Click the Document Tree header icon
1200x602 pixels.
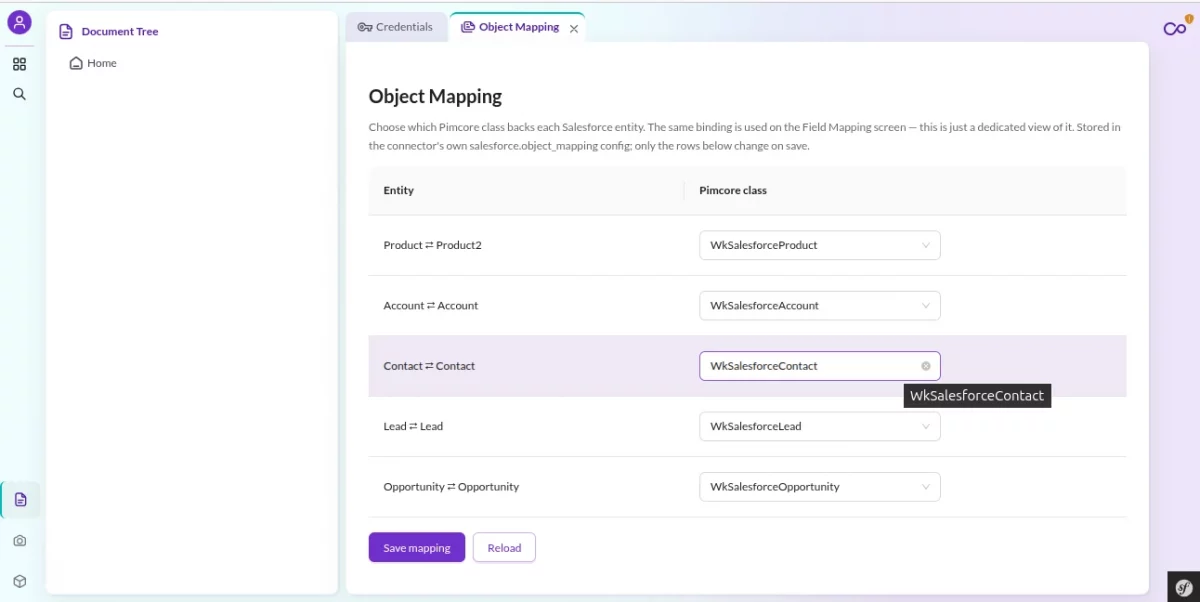66,32
